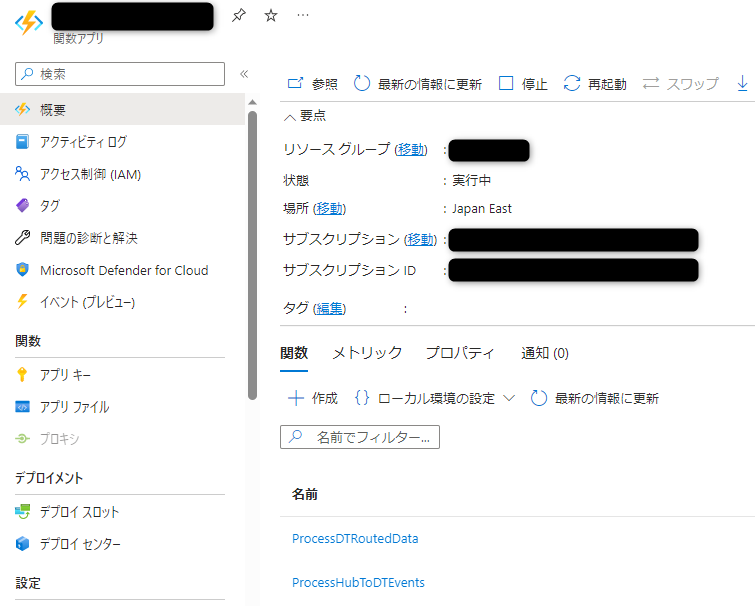This screenshot has height=606, width=755.
Task: Click the sidebar scrollbar up arrow
Action: coord(252,102)
